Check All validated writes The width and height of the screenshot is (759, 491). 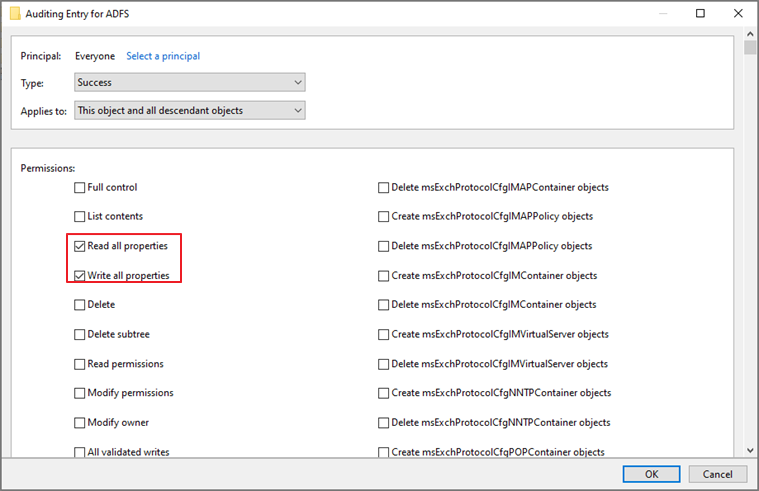click(x=79, y=452)
